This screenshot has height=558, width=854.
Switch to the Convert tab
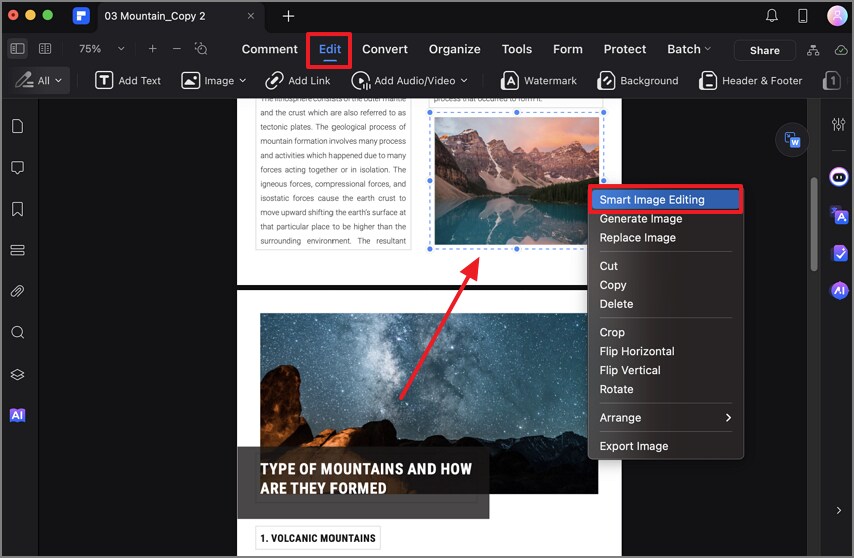385,49
